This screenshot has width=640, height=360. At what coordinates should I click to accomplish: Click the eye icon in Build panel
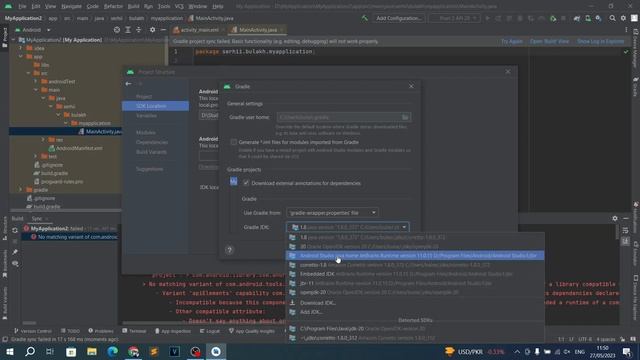click(15, 264)
